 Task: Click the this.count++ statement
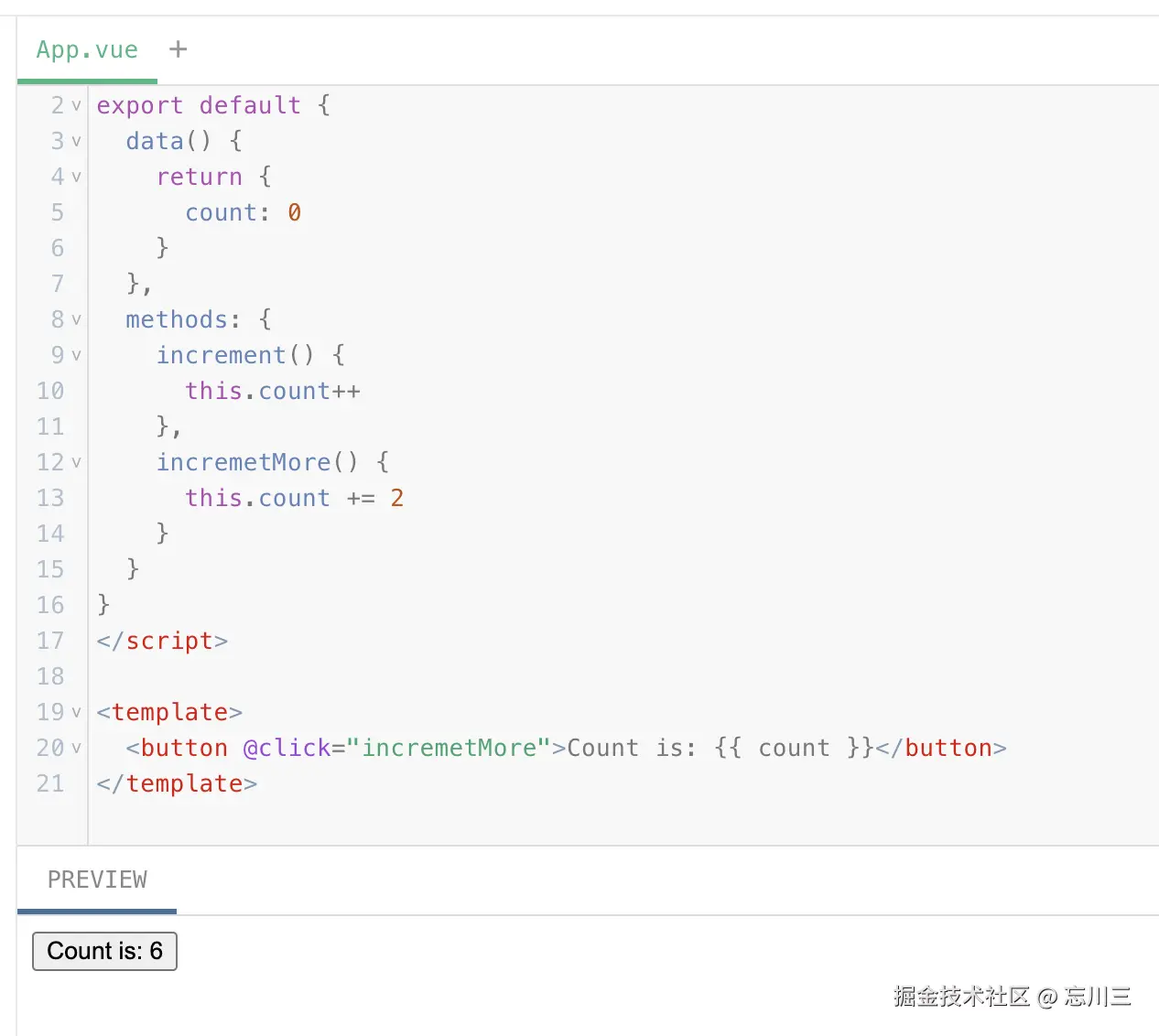(x=272, y=391)
